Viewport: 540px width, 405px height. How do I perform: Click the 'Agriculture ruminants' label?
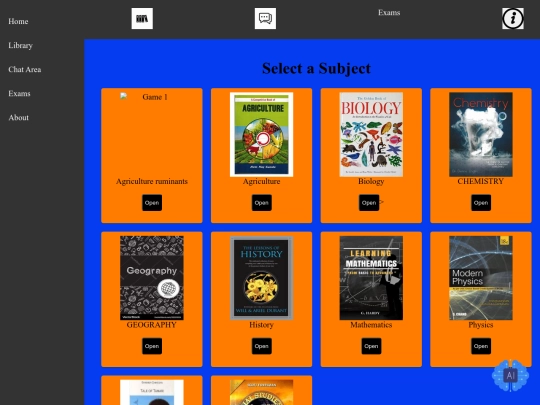click(152, 181)
